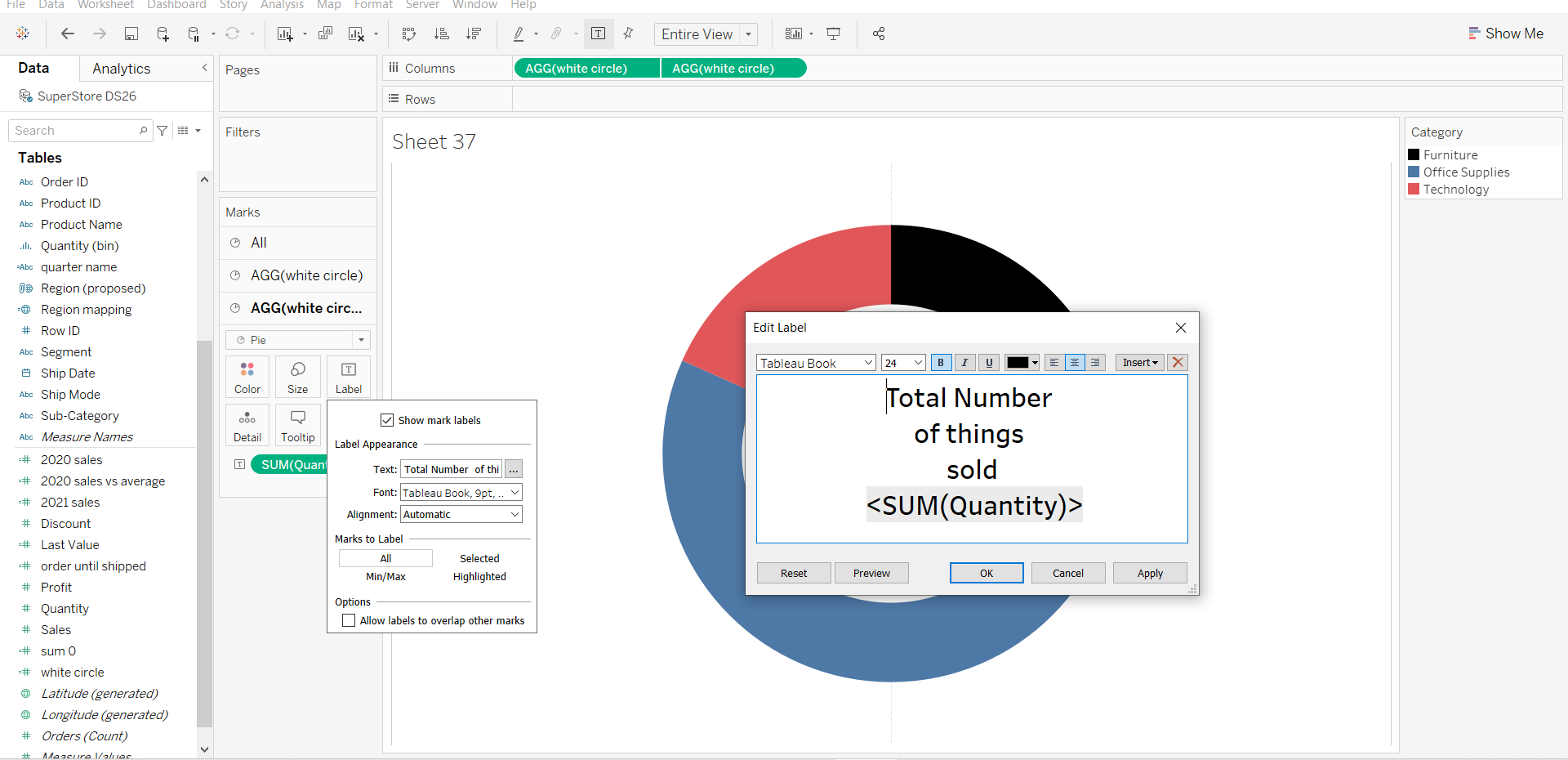Uncheck Show mark labels checkbox
Screen dimensions: 1568x760
pos(387,420)
